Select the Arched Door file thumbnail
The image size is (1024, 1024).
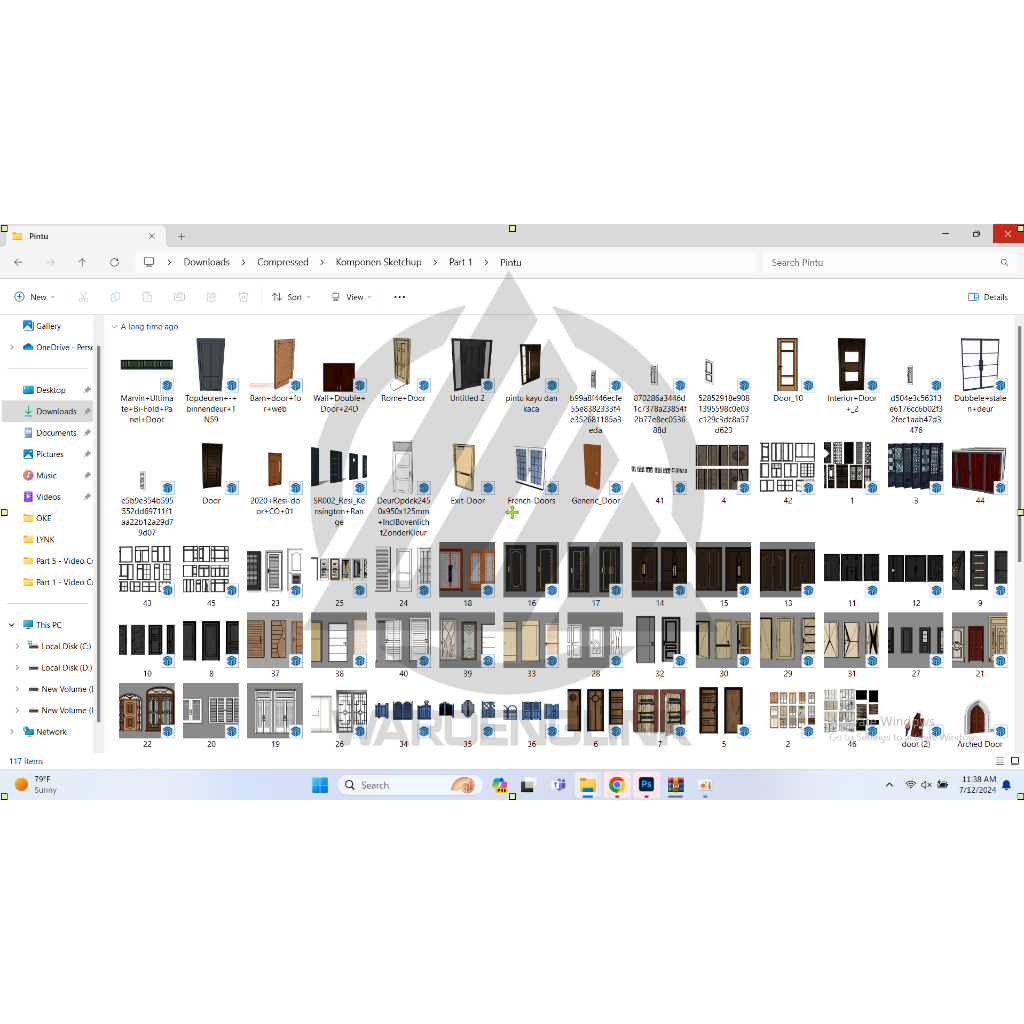coord(979,716)
